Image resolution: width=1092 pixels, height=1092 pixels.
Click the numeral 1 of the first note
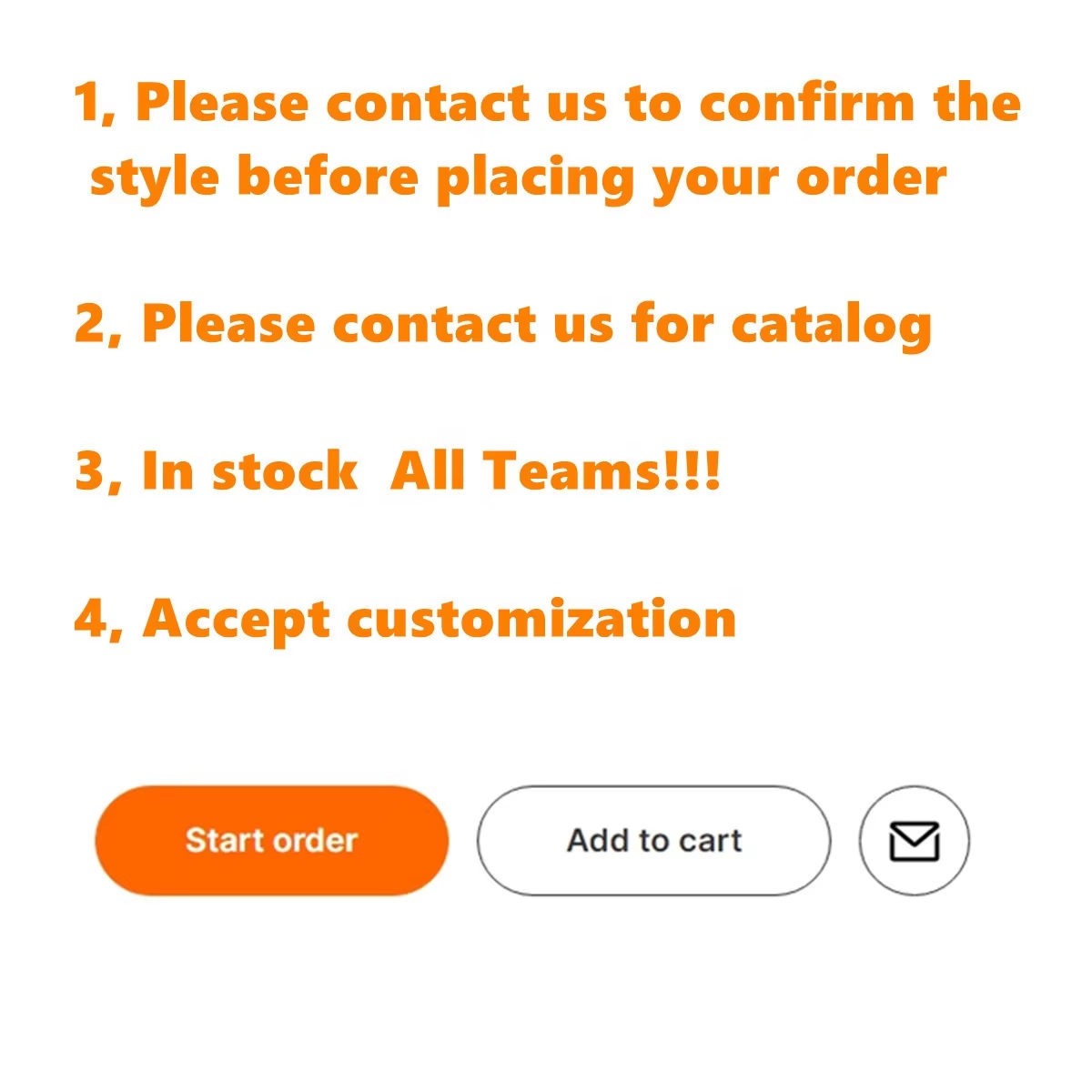pyautogui.click(x=88, y=102)
